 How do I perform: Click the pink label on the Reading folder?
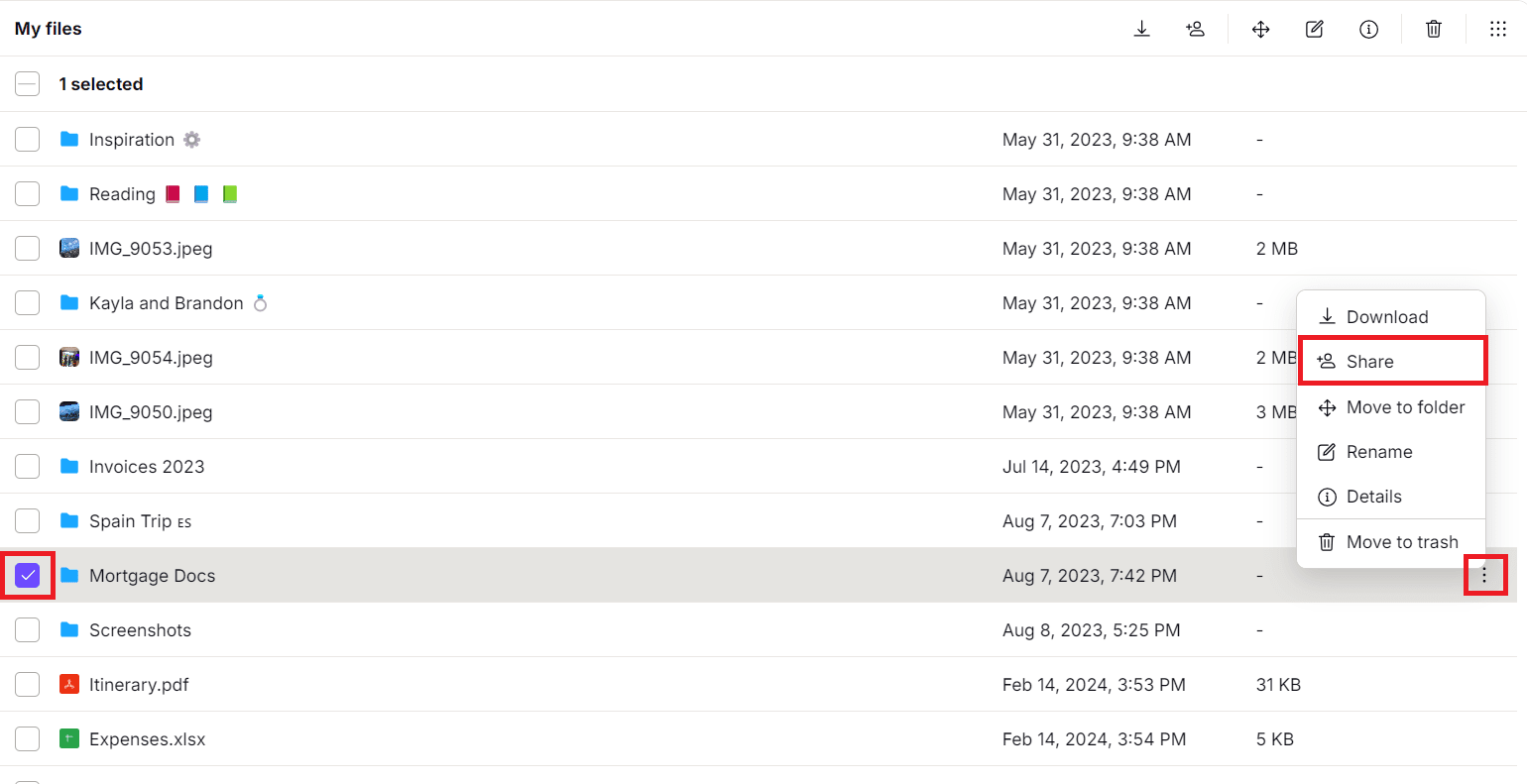point(173,193)
